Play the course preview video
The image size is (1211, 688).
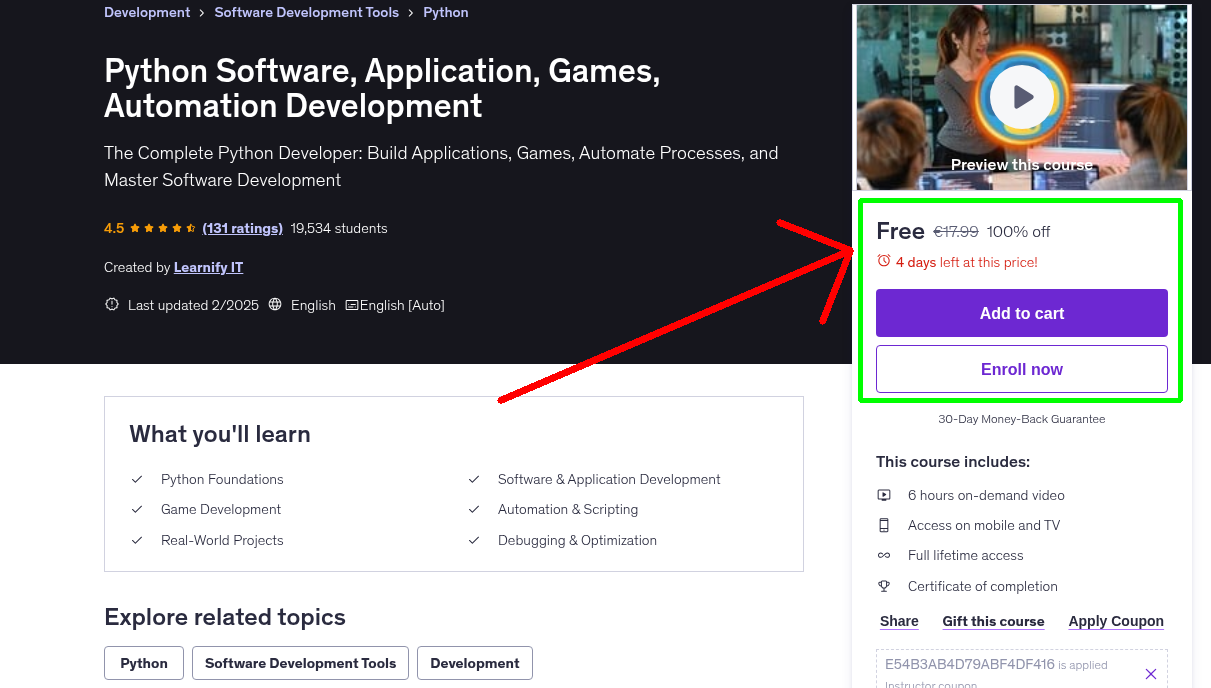1022,97
